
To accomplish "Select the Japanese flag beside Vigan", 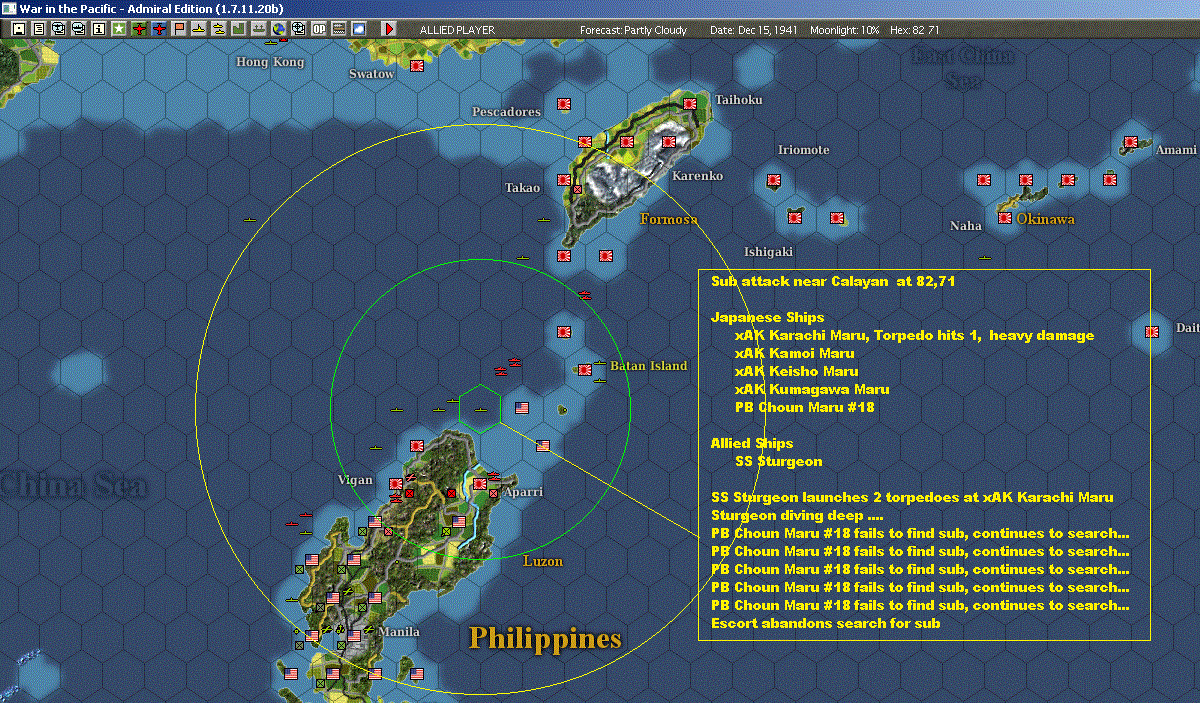I will [x=396, y=483].
